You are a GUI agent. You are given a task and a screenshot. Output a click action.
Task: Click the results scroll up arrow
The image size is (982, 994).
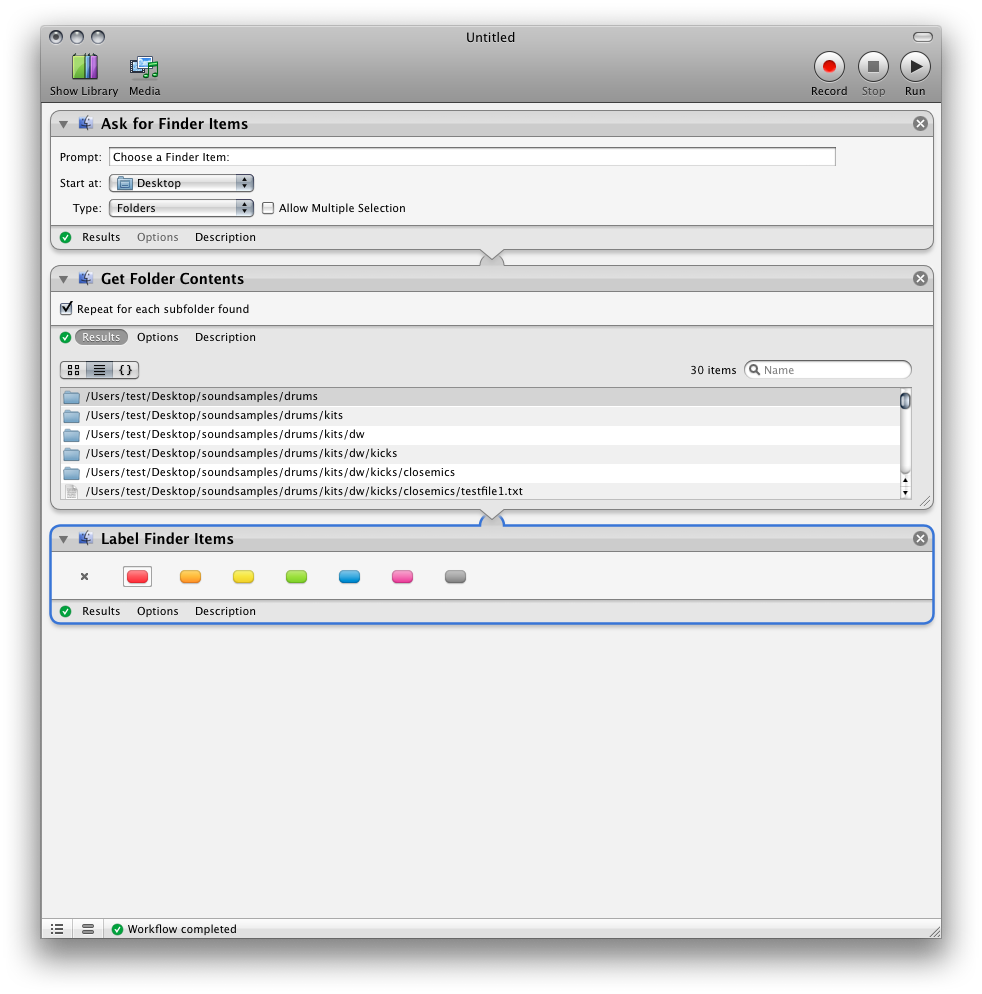click(905, 481)
